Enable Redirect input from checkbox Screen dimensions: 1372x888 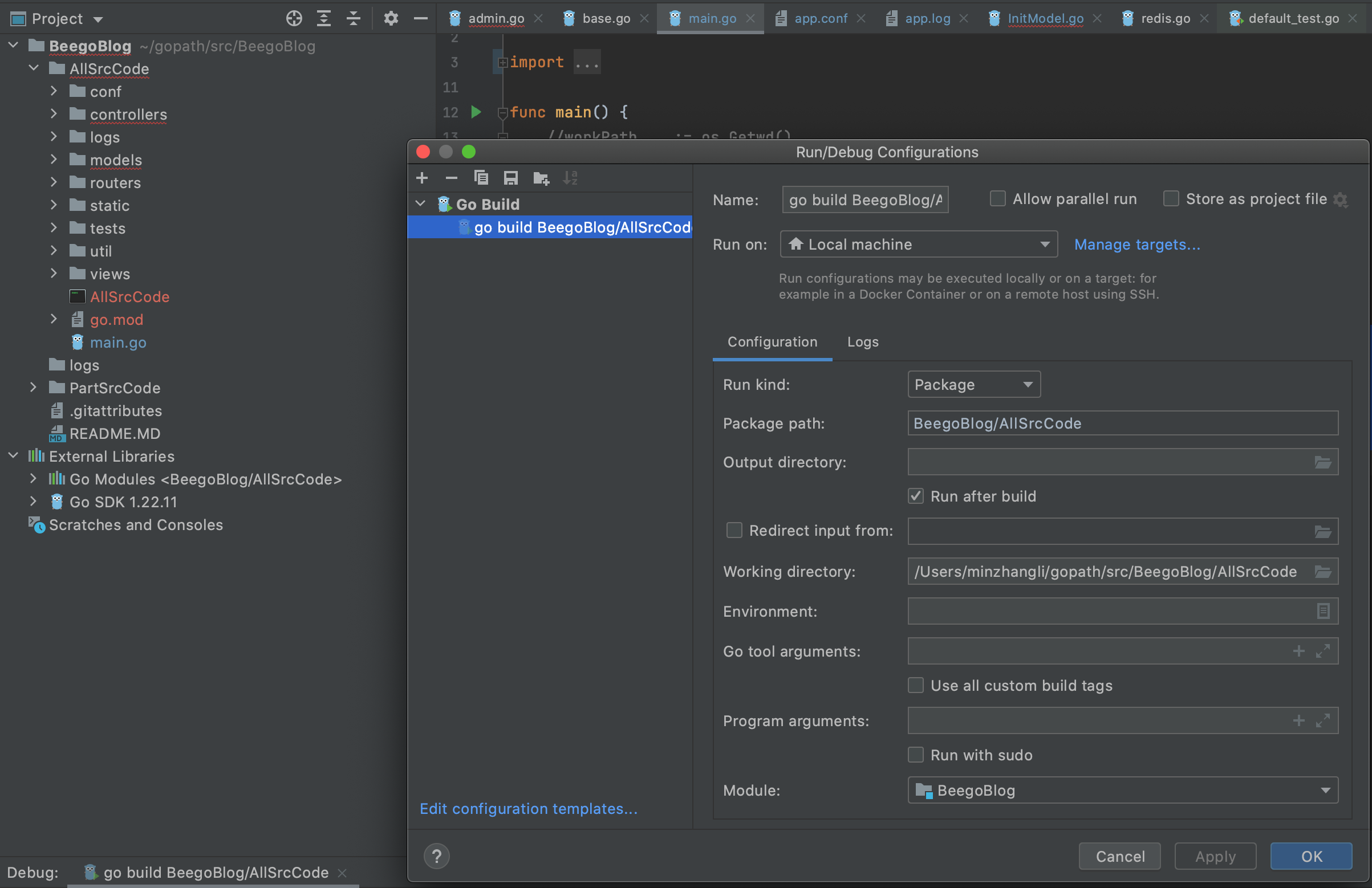pos(734,531)
